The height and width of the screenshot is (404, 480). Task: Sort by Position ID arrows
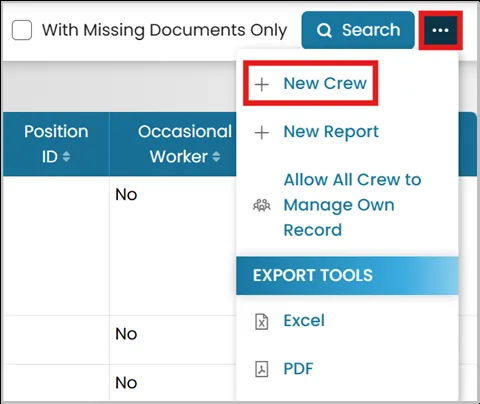pos(66,157)
